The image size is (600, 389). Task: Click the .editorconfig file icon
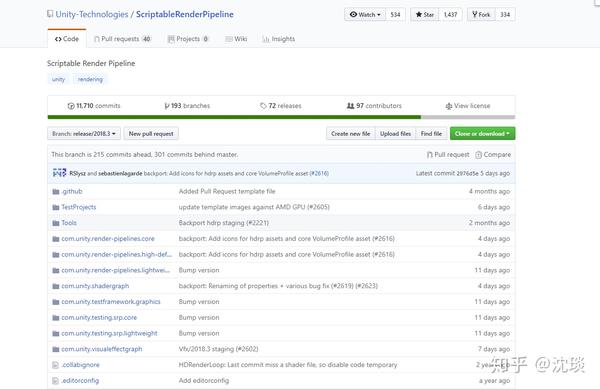pyautogui.click(x=55, y=381)
